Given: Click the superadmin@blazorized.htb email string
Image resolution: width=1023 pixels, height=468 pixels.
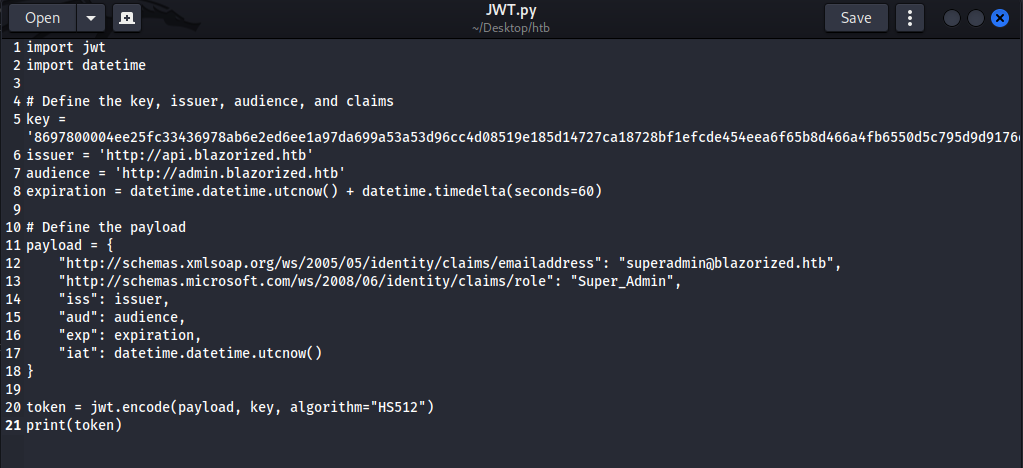Looking at the screenshot, I should tap(728, 263).
